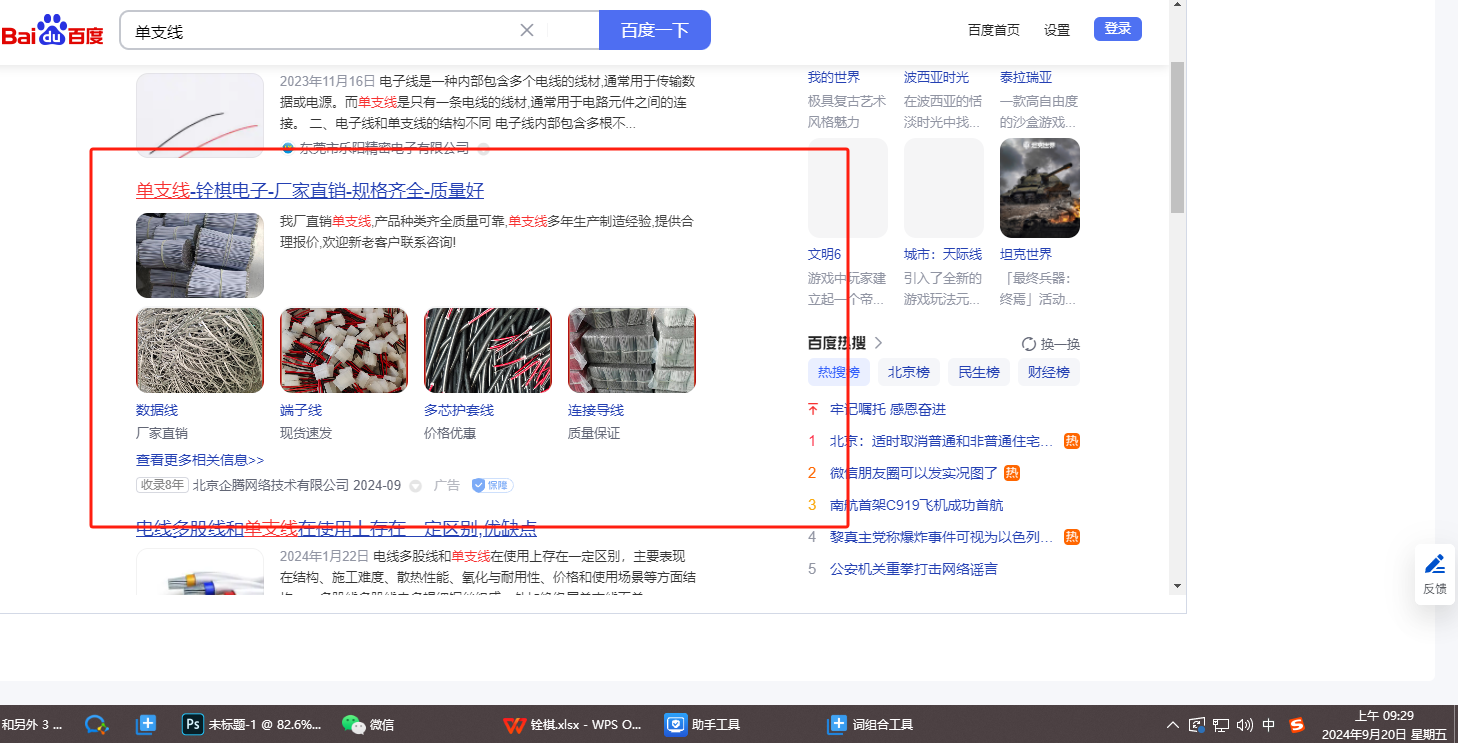This screenshot has height=743, width=1458.
Task: Click the 登录 login button
Action: point(1118,29)
